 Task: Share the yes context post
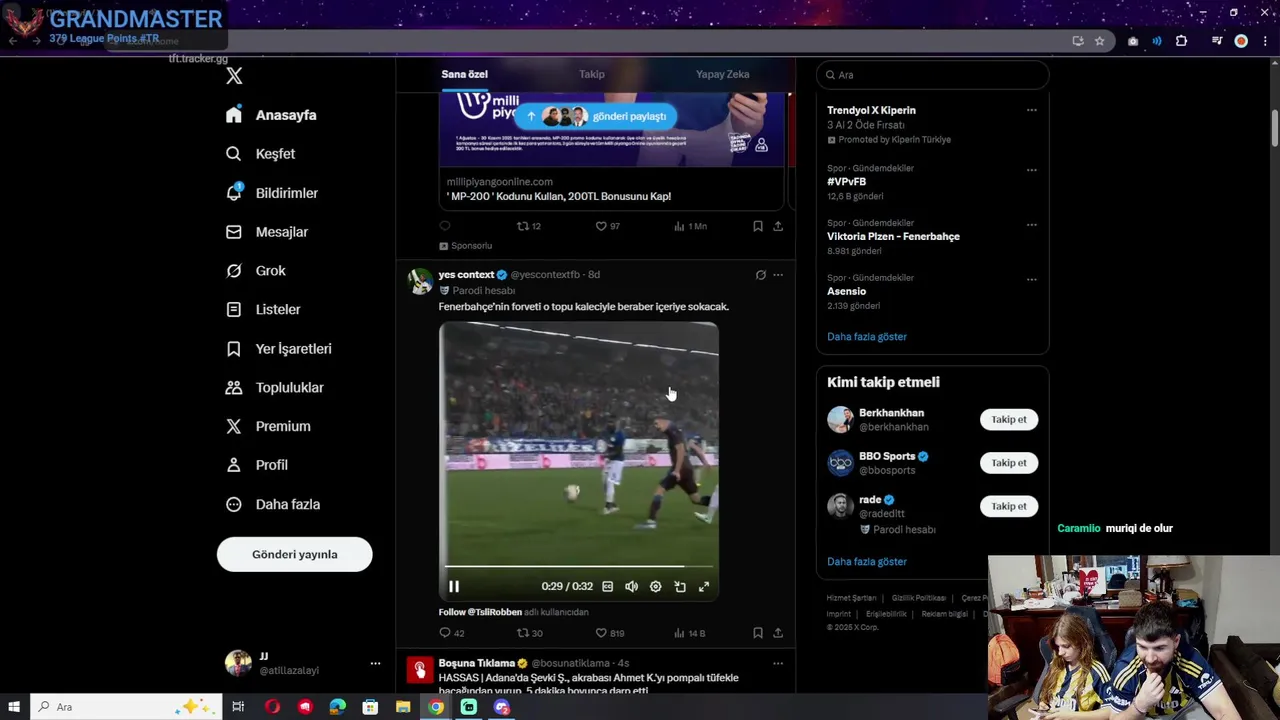pyautogui.click(x=778, y=633)
